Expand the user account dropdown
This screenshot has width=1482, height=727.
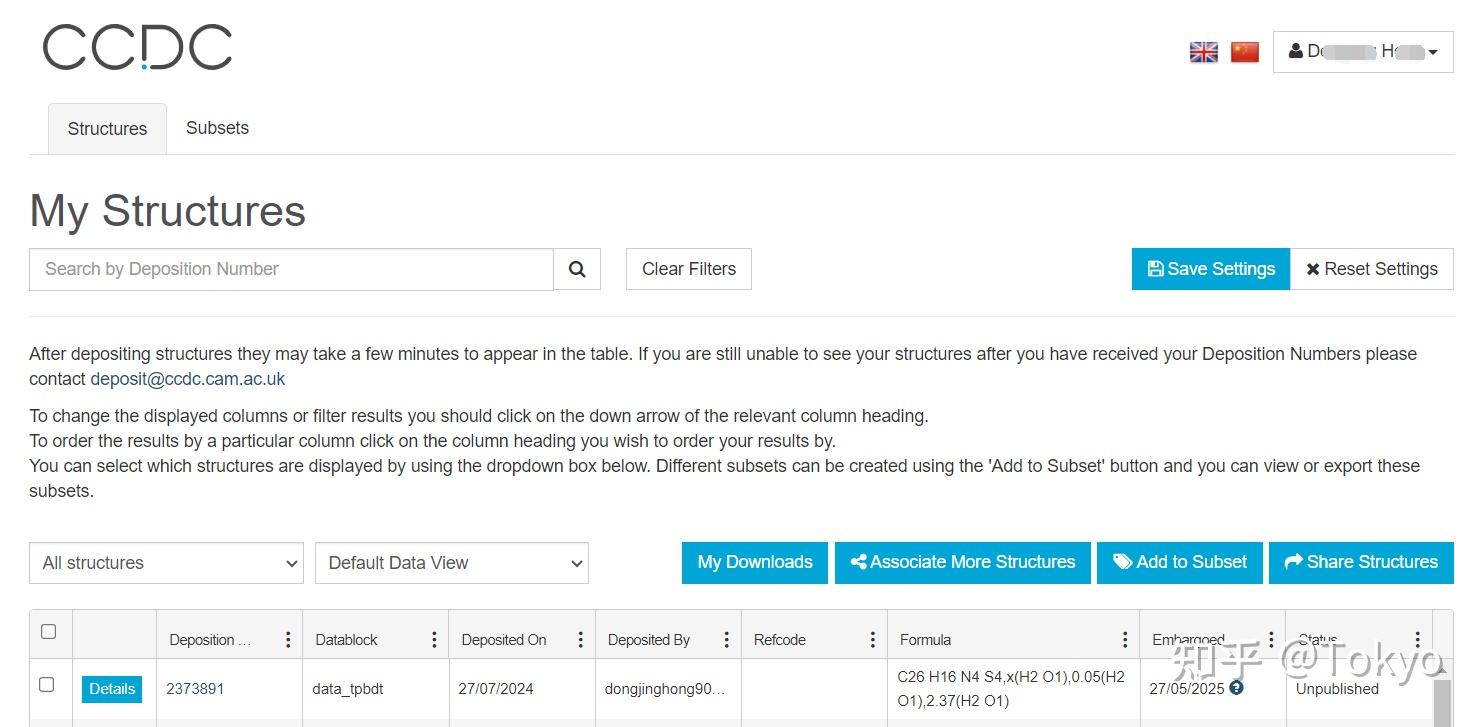click(x=1362, y=52)
